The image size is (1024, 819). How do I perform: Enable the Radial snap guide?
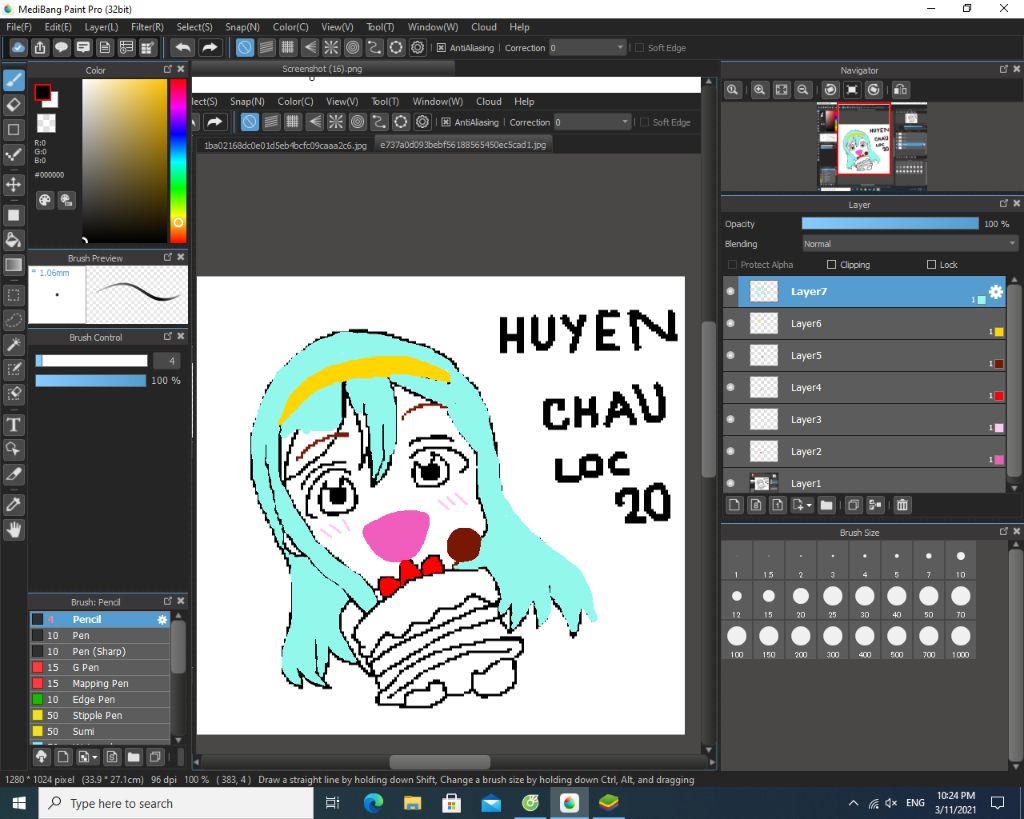pyautogui.click(x=331, y=48)
